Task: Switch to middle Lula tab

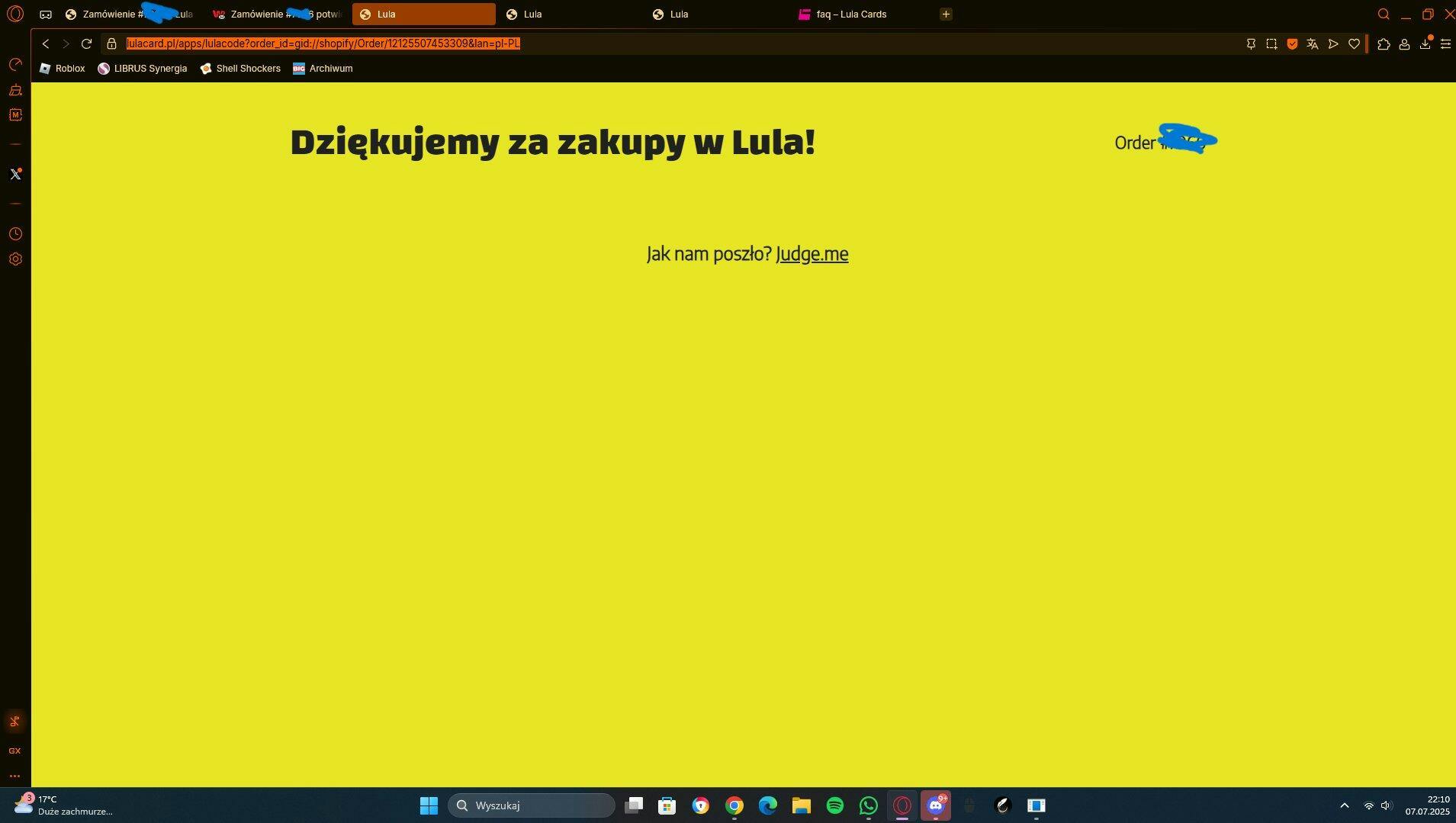Action: pos(571,14)
